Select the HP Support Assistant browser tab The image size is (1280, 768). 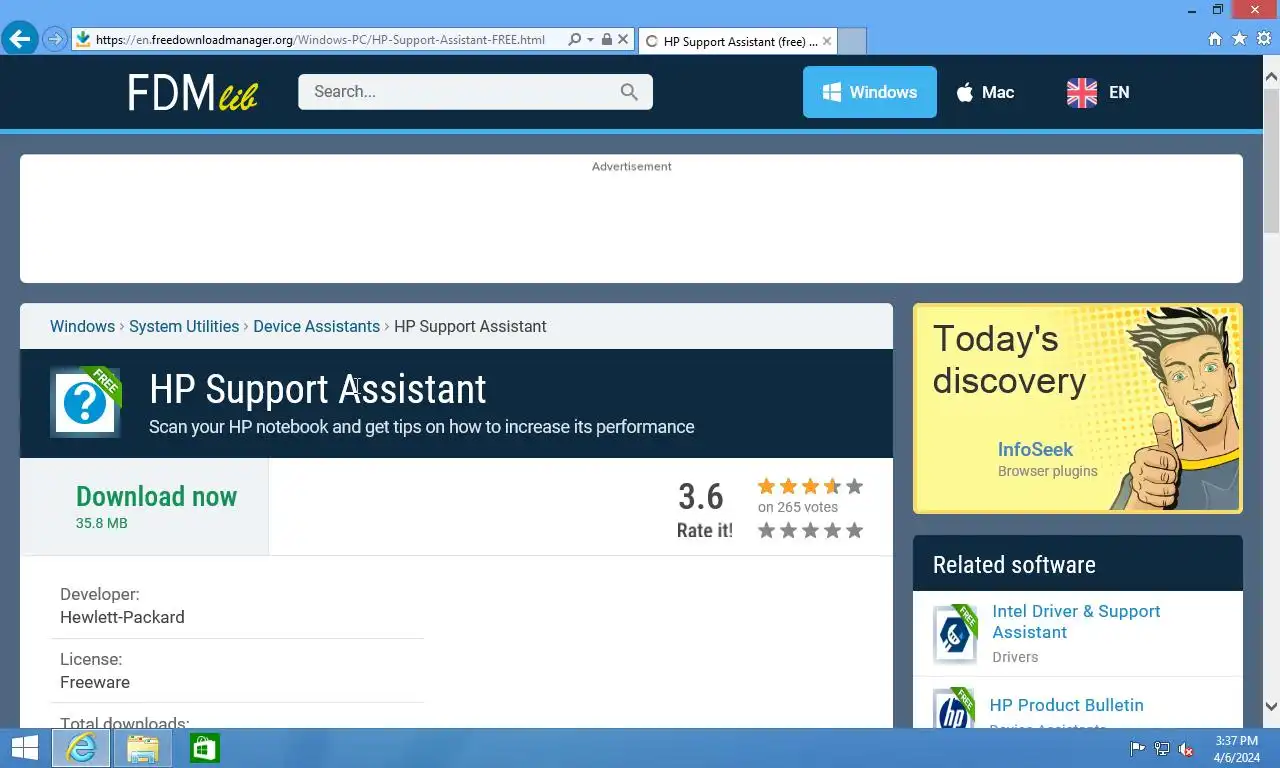737,41
